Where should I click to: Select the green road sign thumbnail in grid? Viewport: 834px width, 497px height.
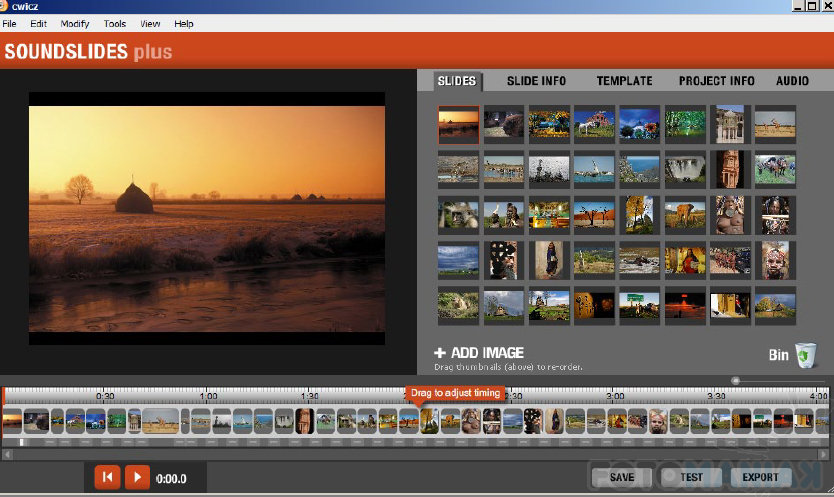point(639,305)
